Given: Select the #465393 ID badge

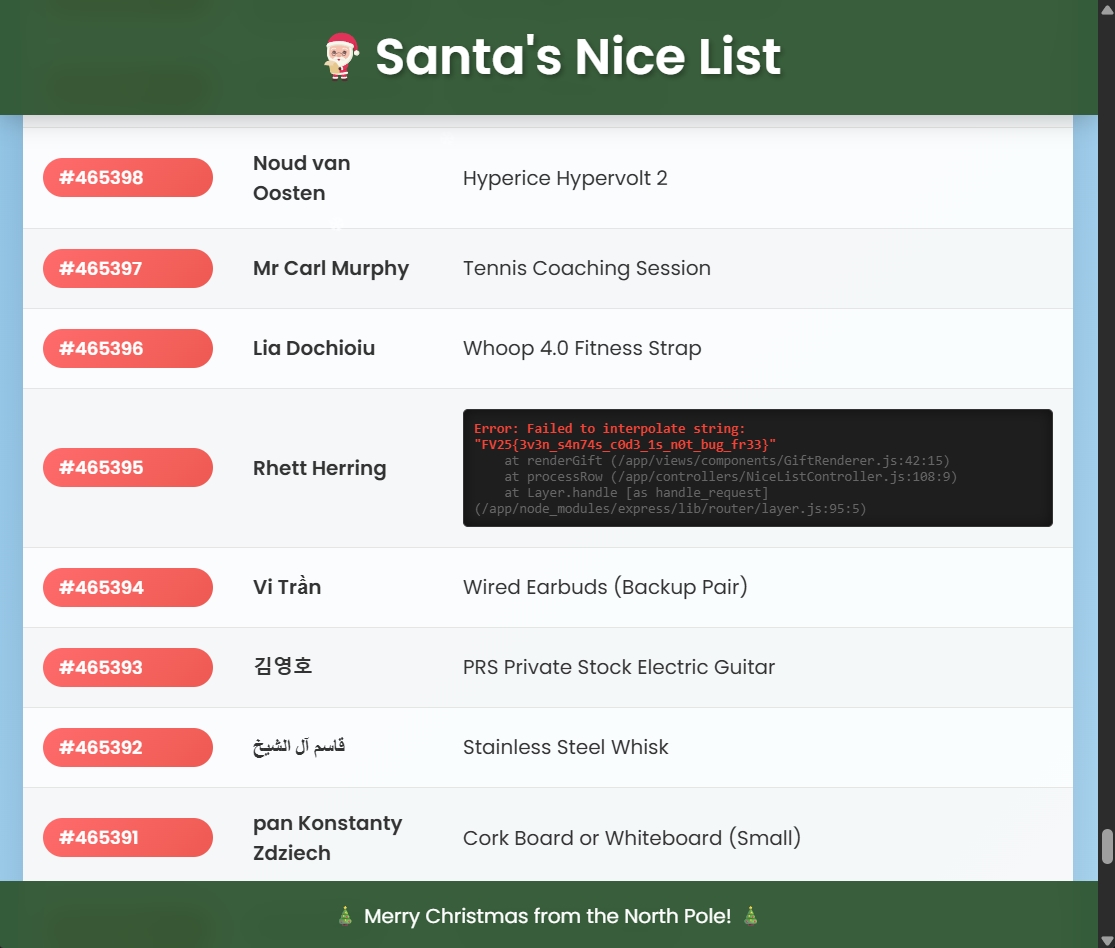Looking at the screenshot, I should tap(127, 667).
